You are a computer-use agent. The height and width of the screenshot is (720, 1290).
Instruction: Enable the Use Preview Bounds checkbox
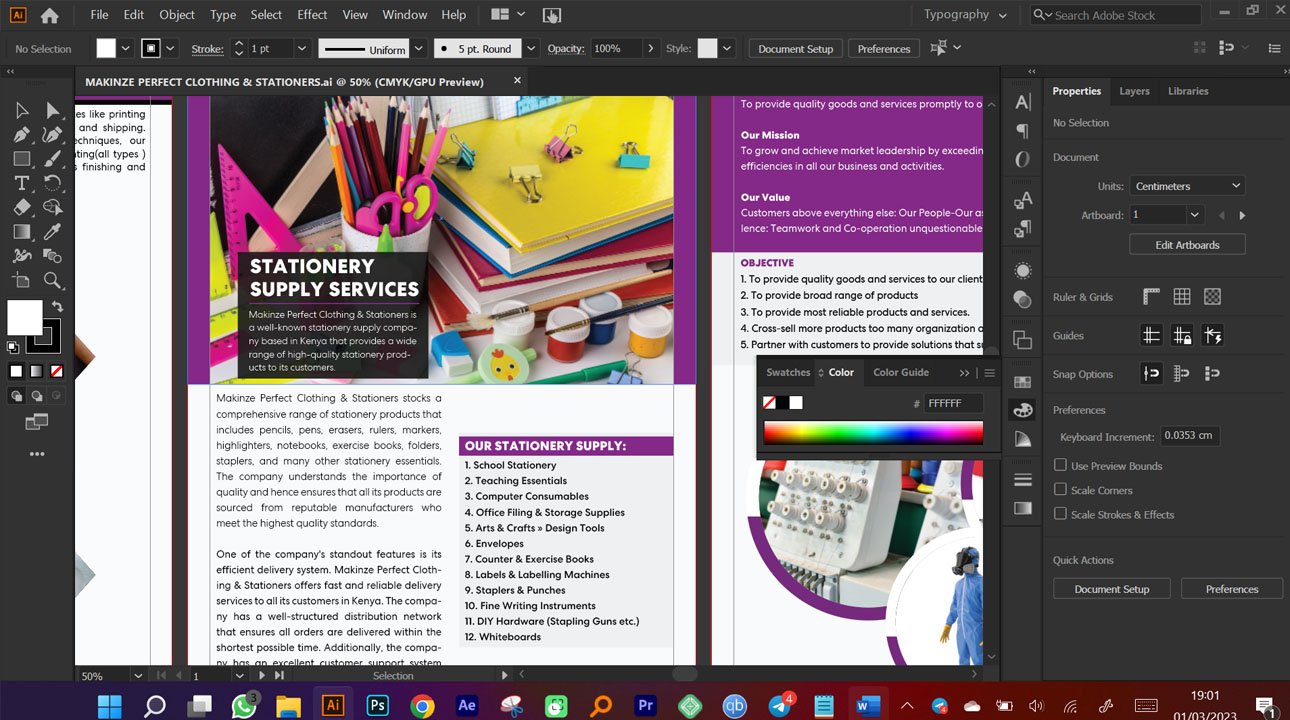point(1060,463)
